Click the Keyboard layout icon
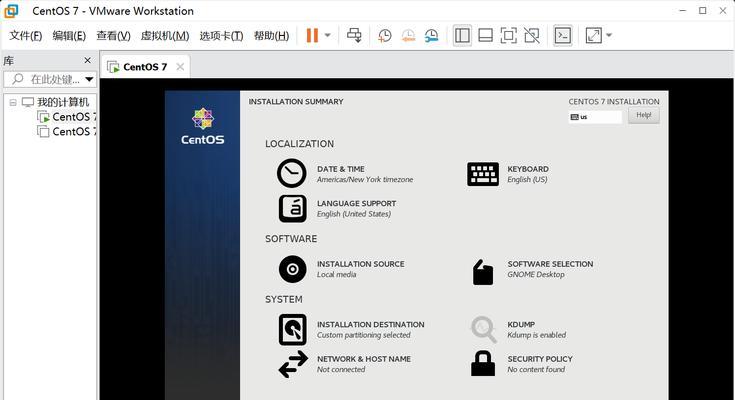The width and height of the screenshot is (735, 400). 483,174
